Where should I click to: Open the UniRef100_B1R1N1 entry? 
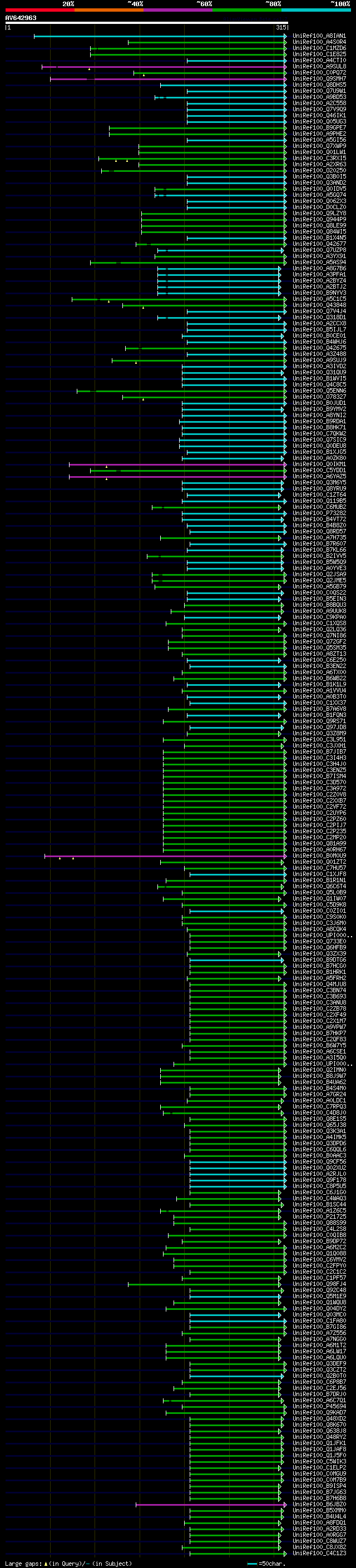point(319,880)
